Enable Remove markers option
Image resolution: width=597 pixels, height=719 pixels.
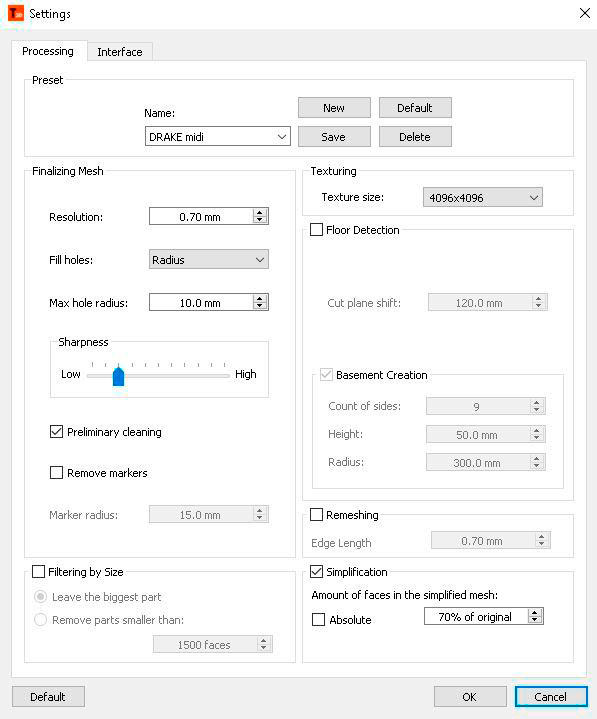(56, 472)
